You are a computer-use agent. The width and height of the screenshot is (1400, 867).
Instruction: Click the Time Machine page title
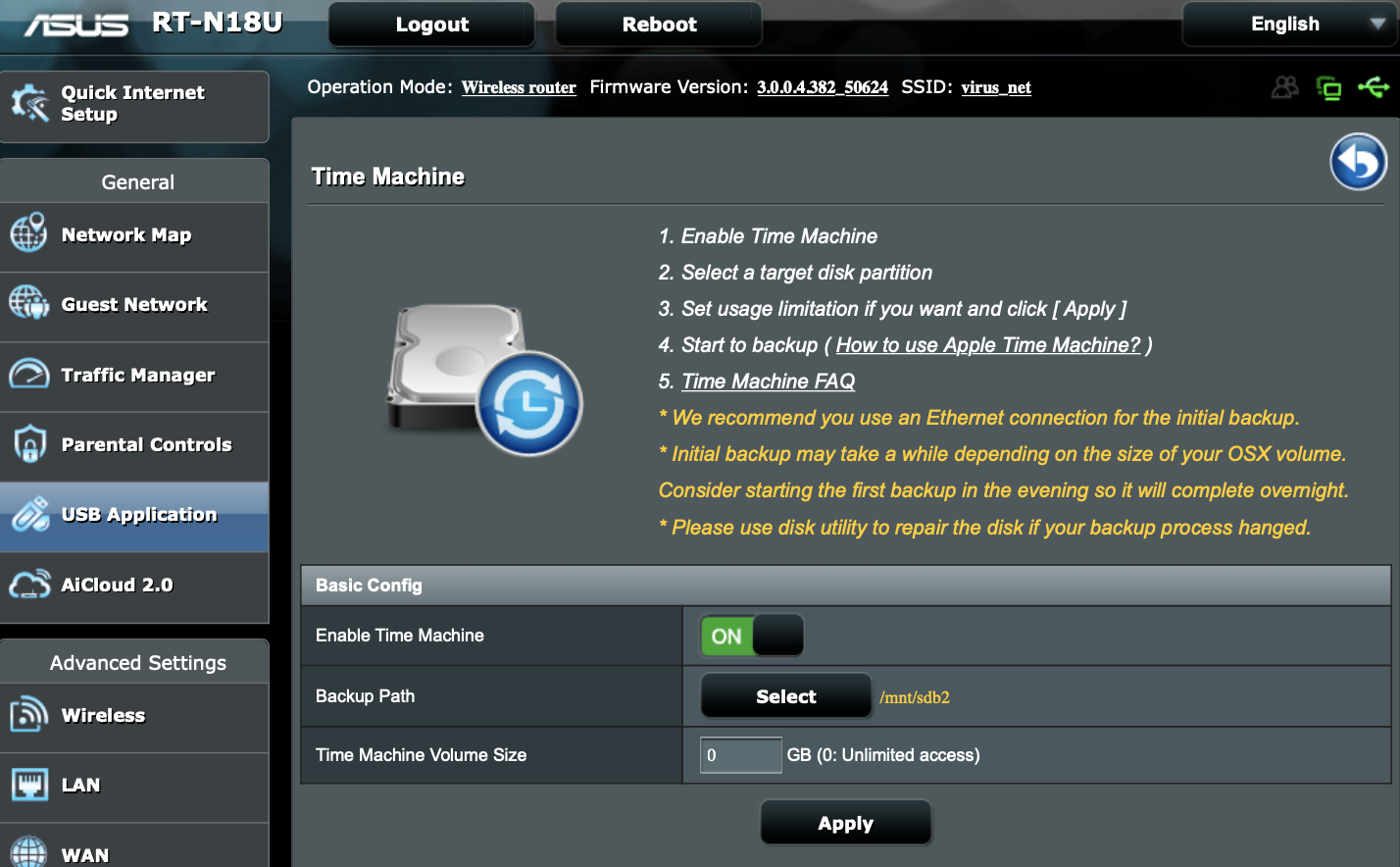pyautogui.click(x=387, y=177)
